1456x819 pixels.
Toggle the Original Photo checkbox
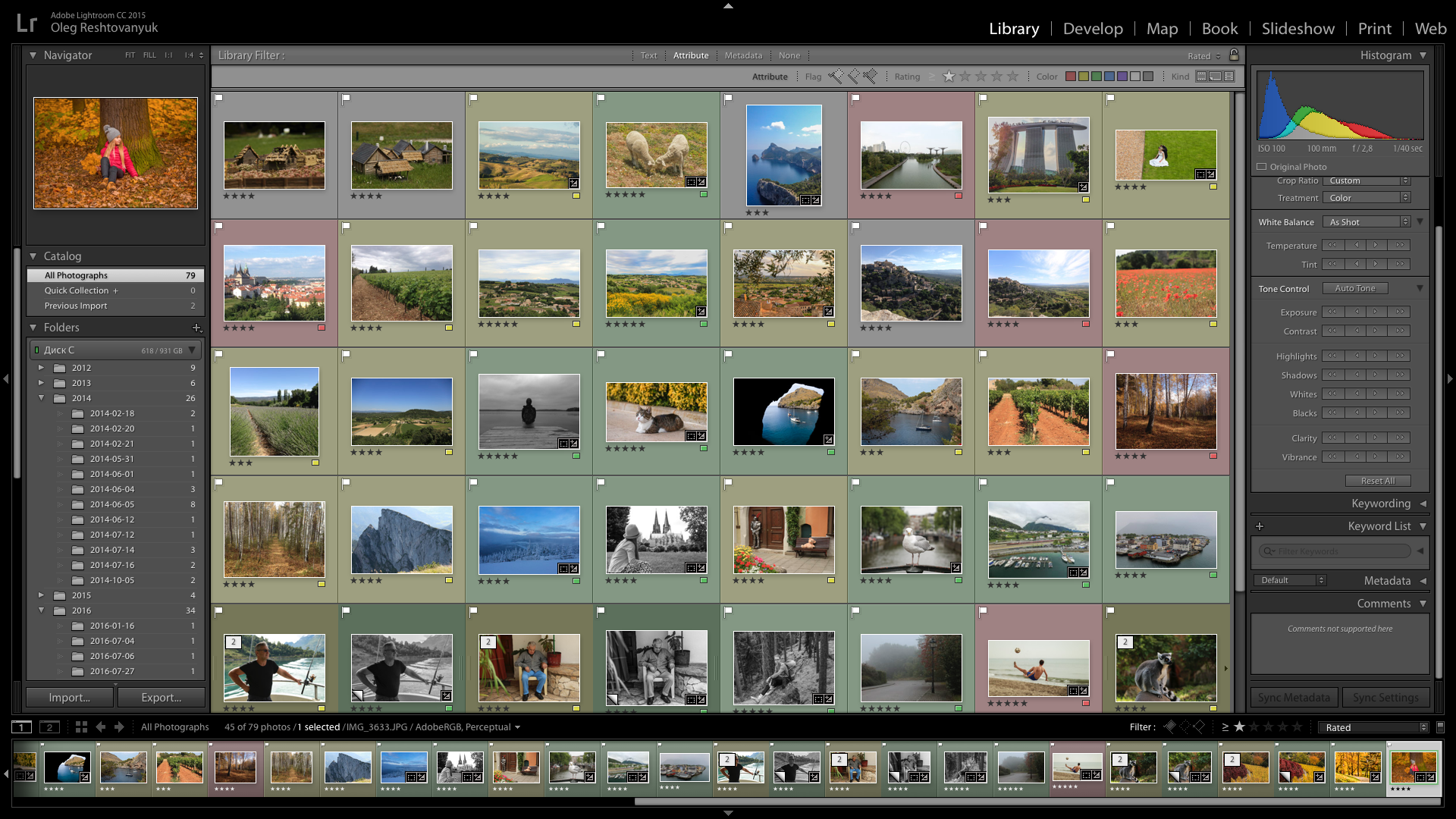click(x=1262, y=167)
